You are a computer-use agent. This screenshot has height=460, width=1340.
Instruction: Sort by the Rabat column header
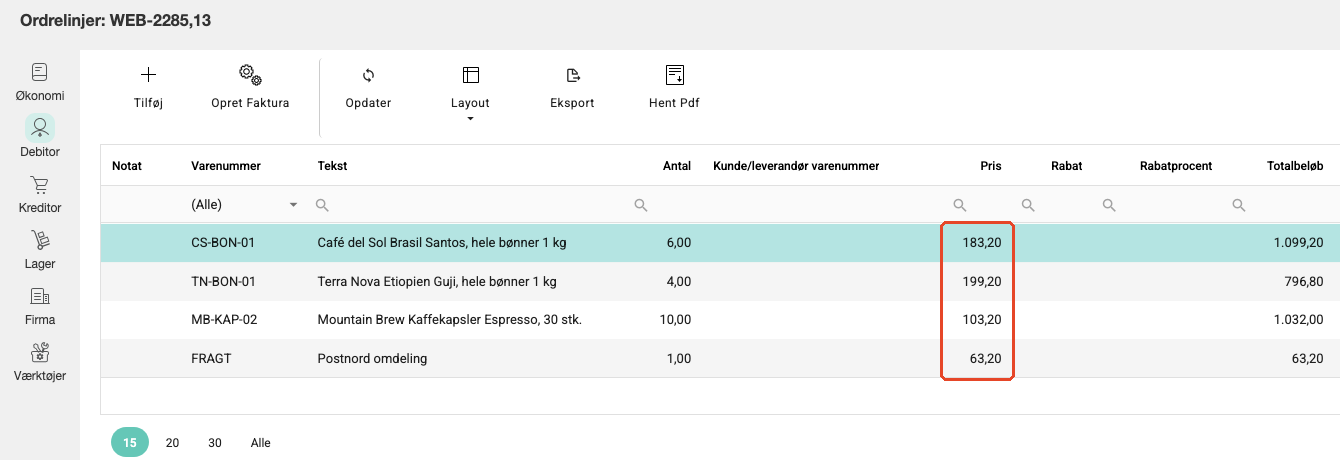(1066, 166)
